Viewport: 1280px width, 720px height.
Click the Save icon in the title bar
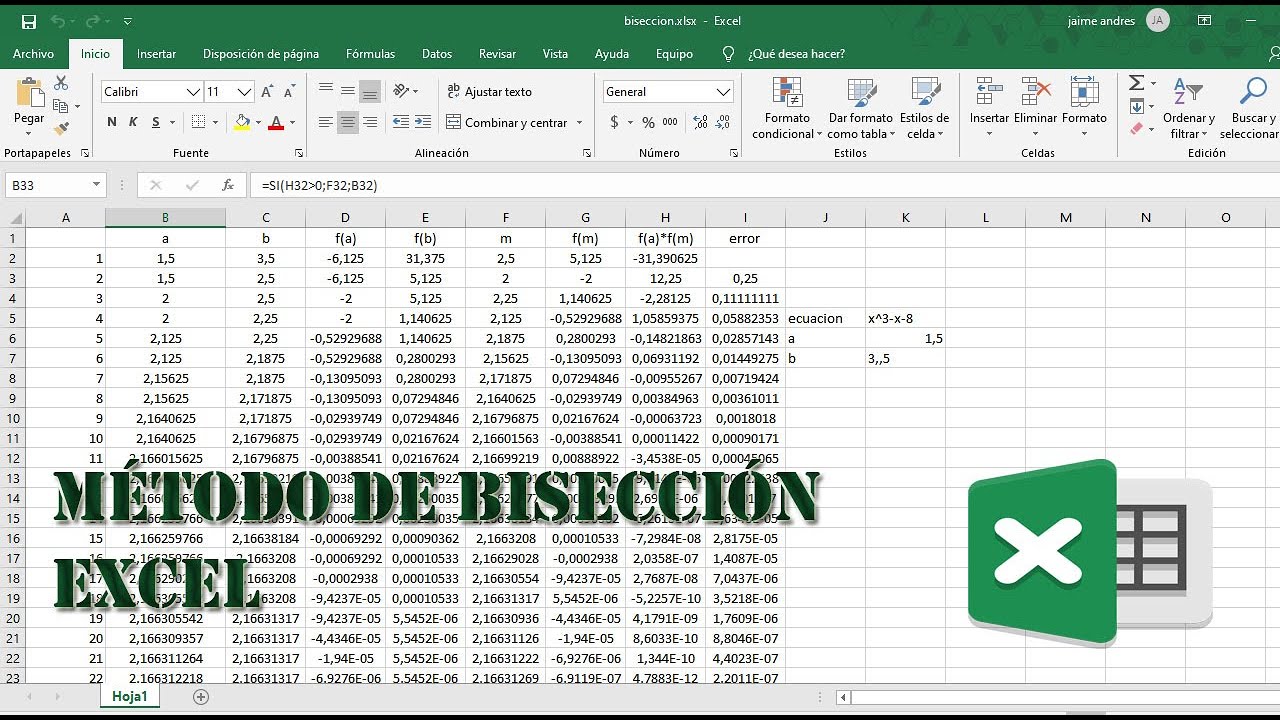pos(29,21)
